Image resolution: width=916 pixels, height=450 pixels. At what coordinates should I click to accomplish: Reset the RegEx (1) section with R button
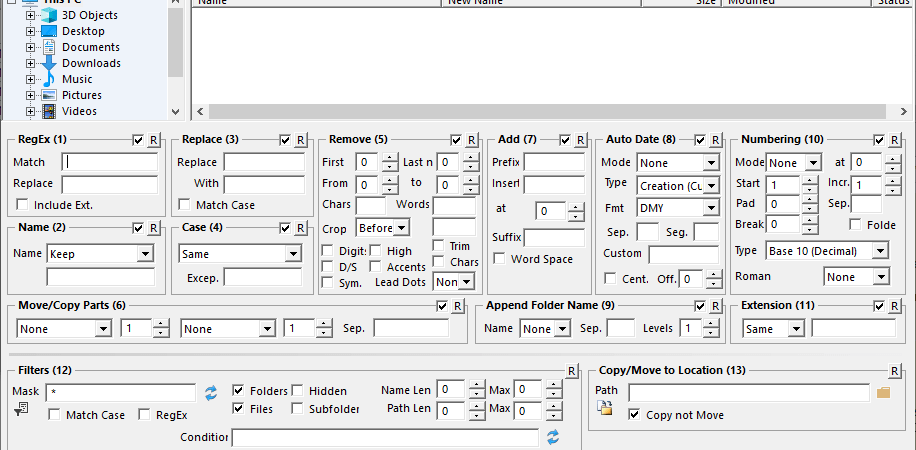[154, 140]
